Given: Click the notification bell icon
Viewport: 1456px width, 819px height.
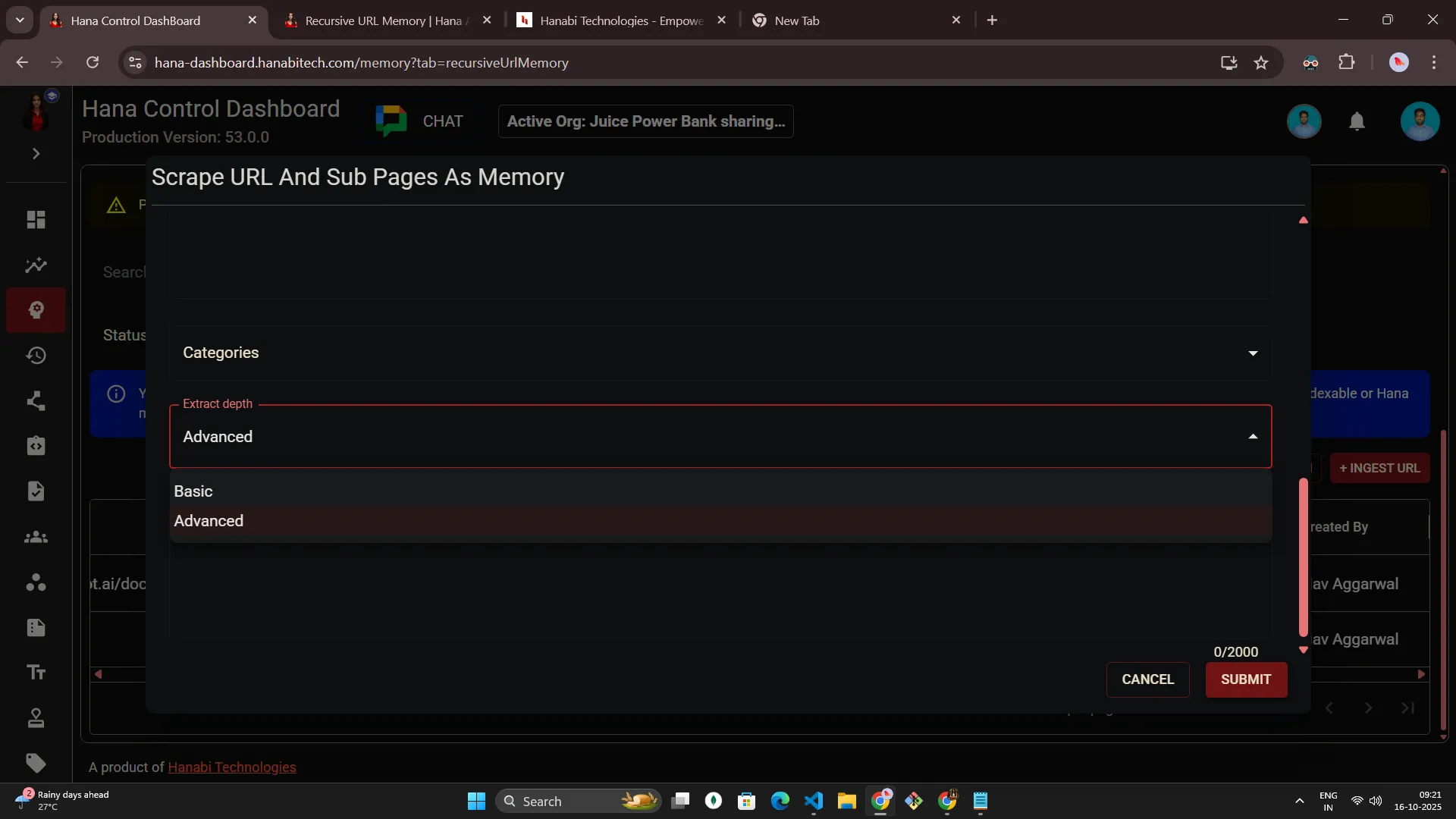Looking at the screenshot, I should (1357, 121).
